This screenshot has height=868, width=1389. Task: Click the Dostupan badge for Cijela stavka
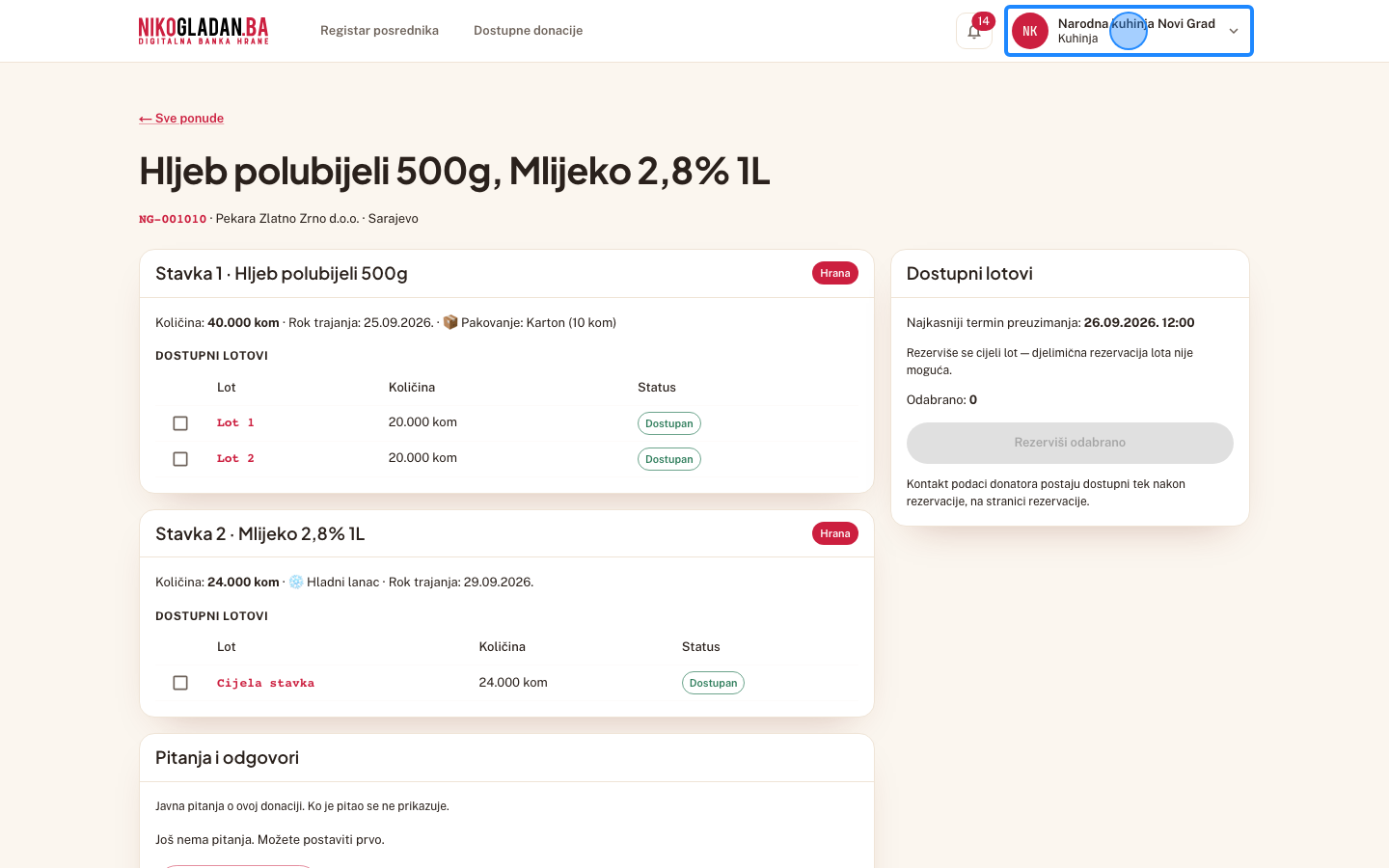pyautogui.click(x=713, y=683)
